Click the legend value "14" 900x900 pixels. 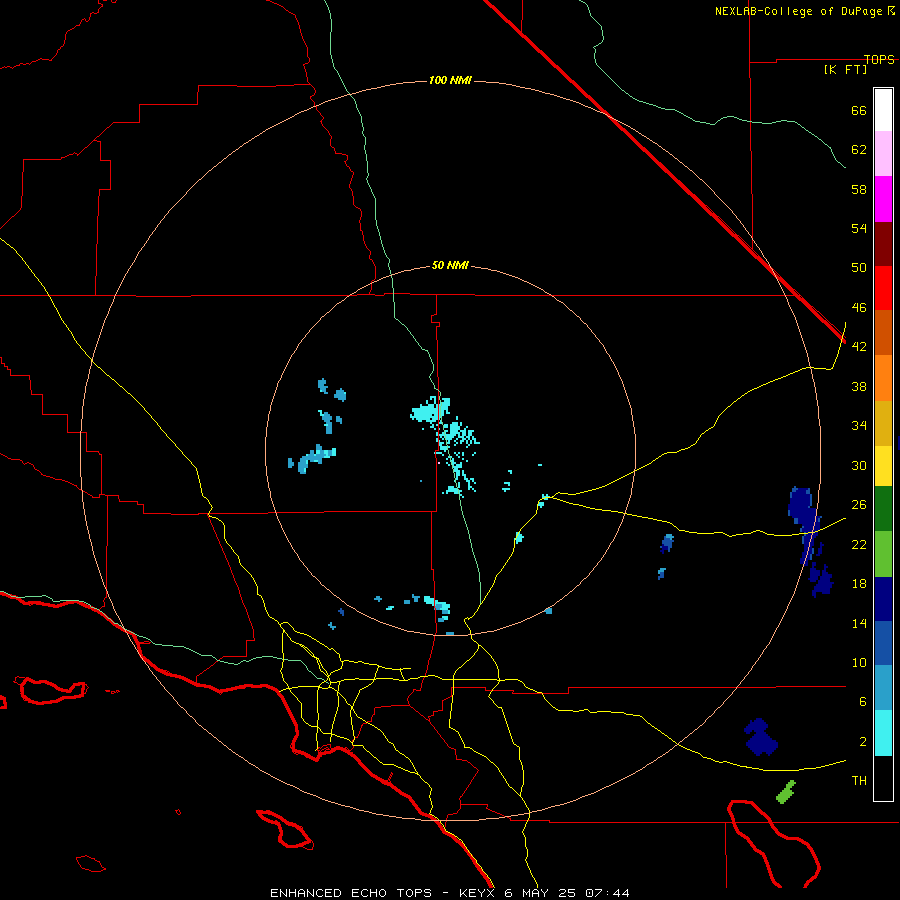pos(859,624)
